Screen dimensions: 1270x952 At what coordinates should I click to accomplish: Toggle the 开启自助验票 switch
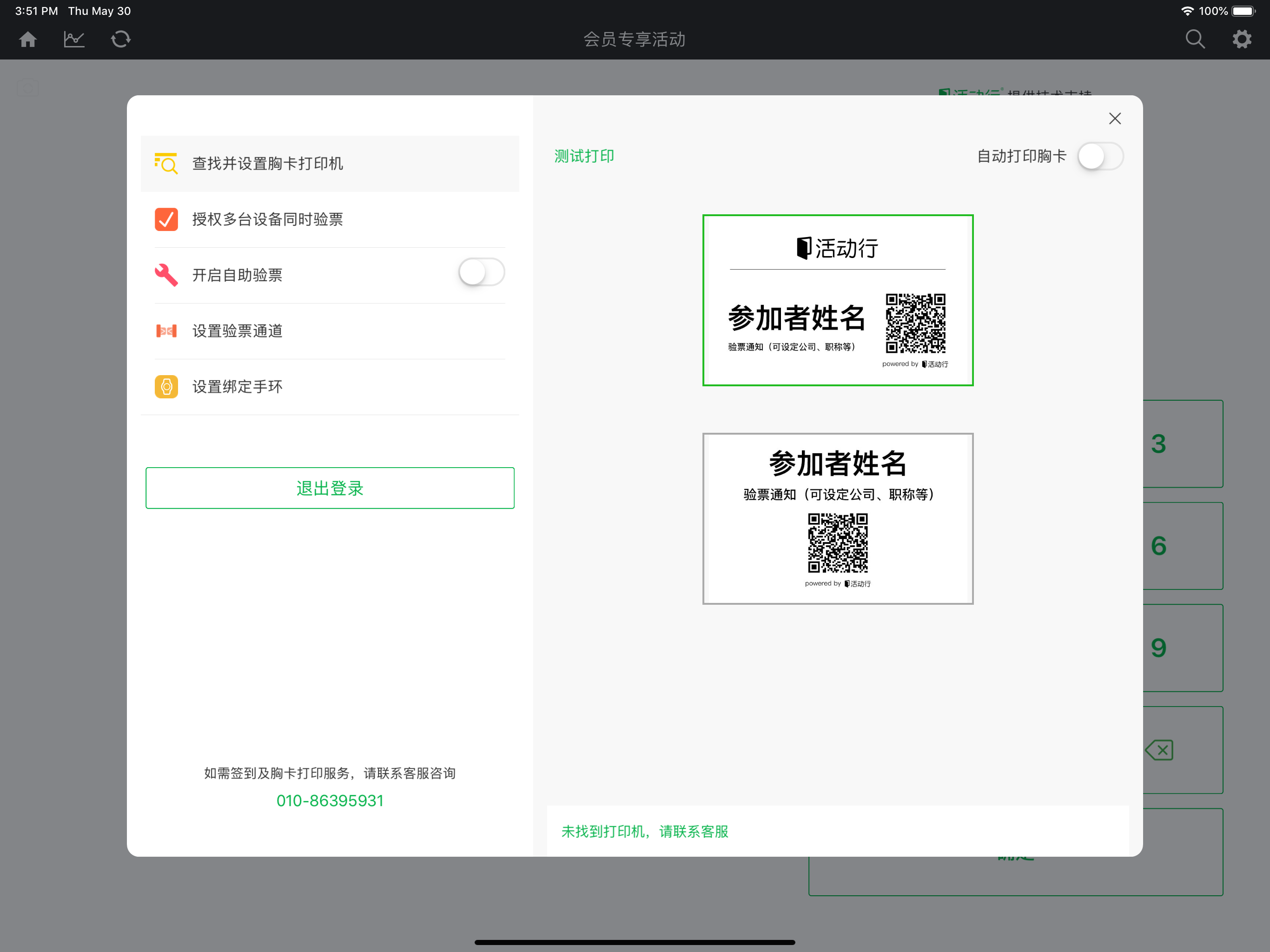point(481,272)
